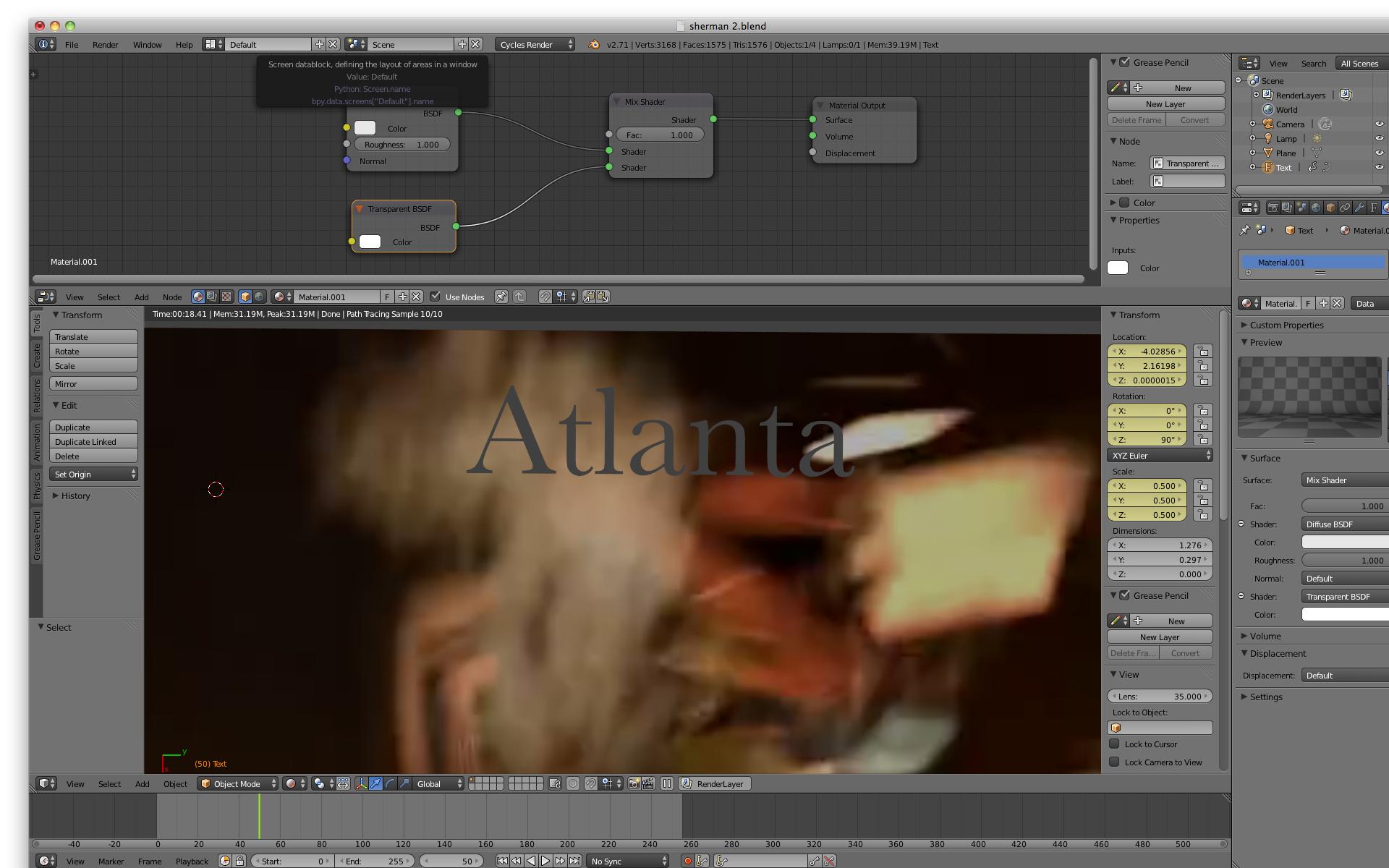The width and height of the screenshot is (1389, 868).
Task: Click automatic keyframe record button
Action: coord(687,861)
